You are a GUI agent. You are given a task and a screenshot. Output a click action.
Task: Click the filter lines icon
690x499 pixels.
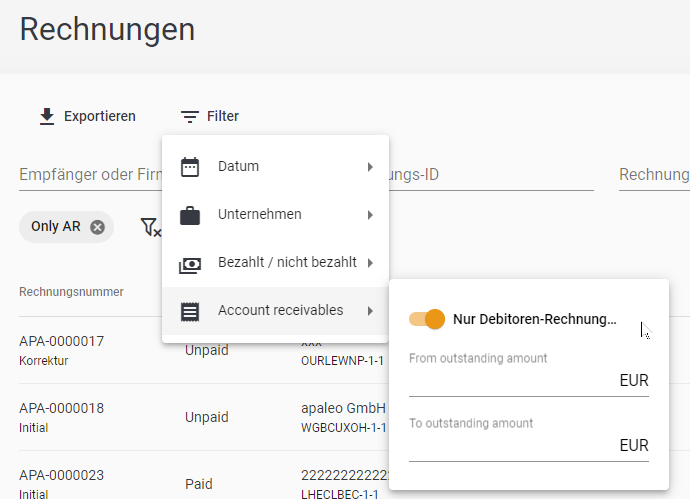click(x=190, y=117)
